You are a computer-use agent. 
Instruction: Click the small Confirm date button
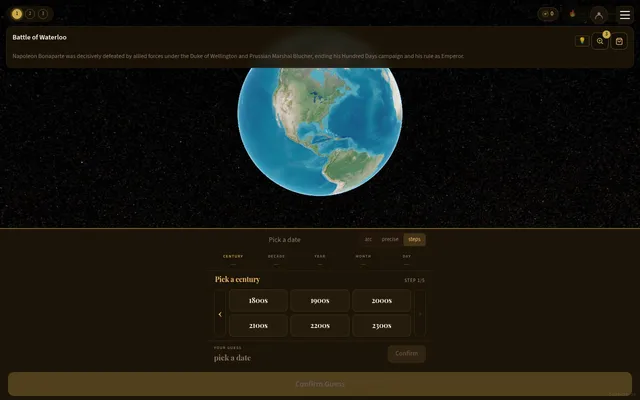click(407, 353)
